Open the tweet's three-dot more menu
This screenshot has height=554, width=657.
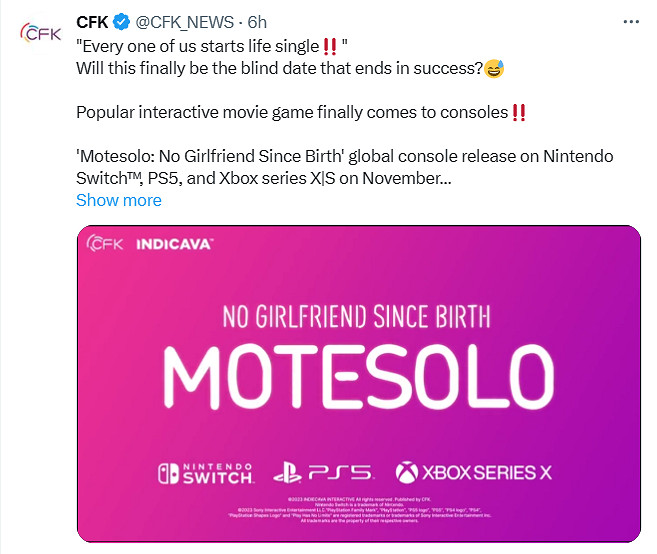[x=628, y=21]
